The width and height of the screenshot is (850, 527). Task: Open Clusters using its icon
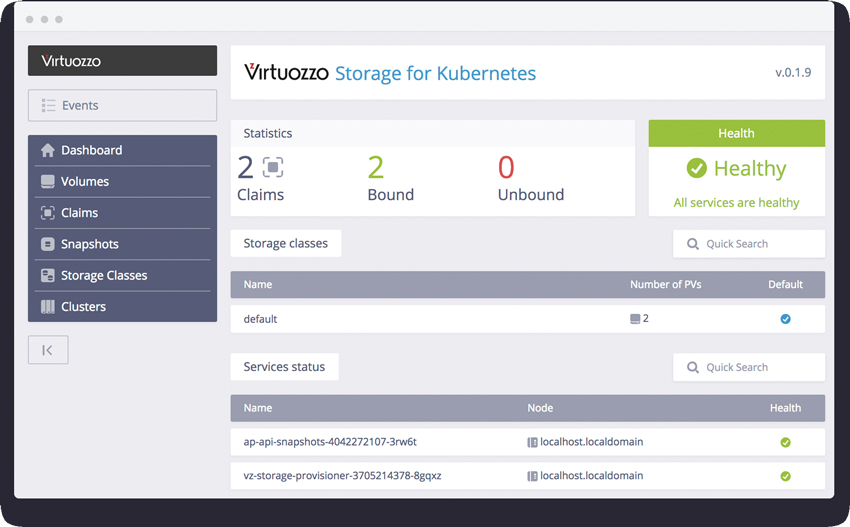click(x=48, y=307)
